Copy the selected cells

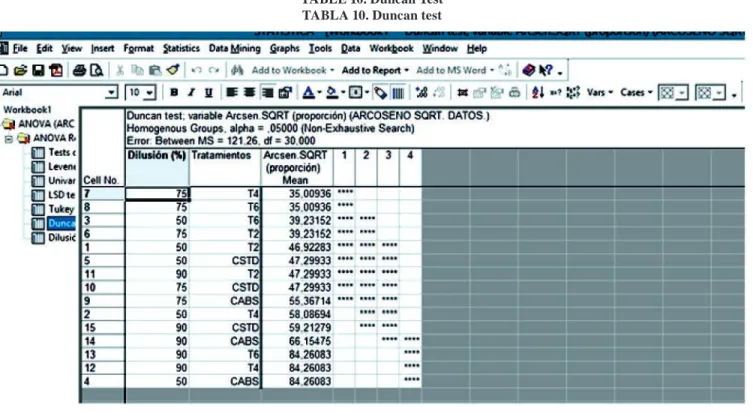(x=137, y=71)
